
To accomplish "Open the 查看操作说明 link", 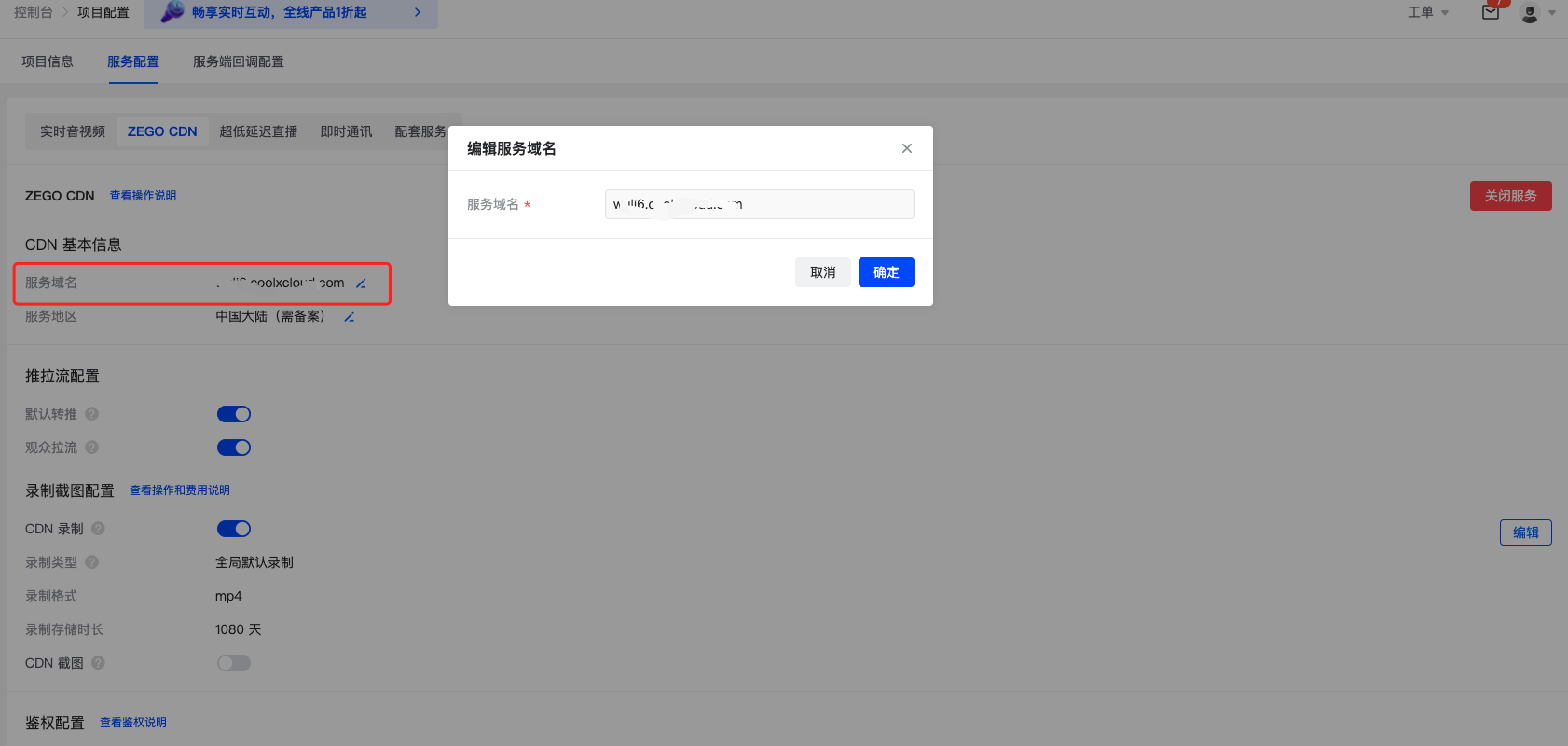I will (143, 196).
